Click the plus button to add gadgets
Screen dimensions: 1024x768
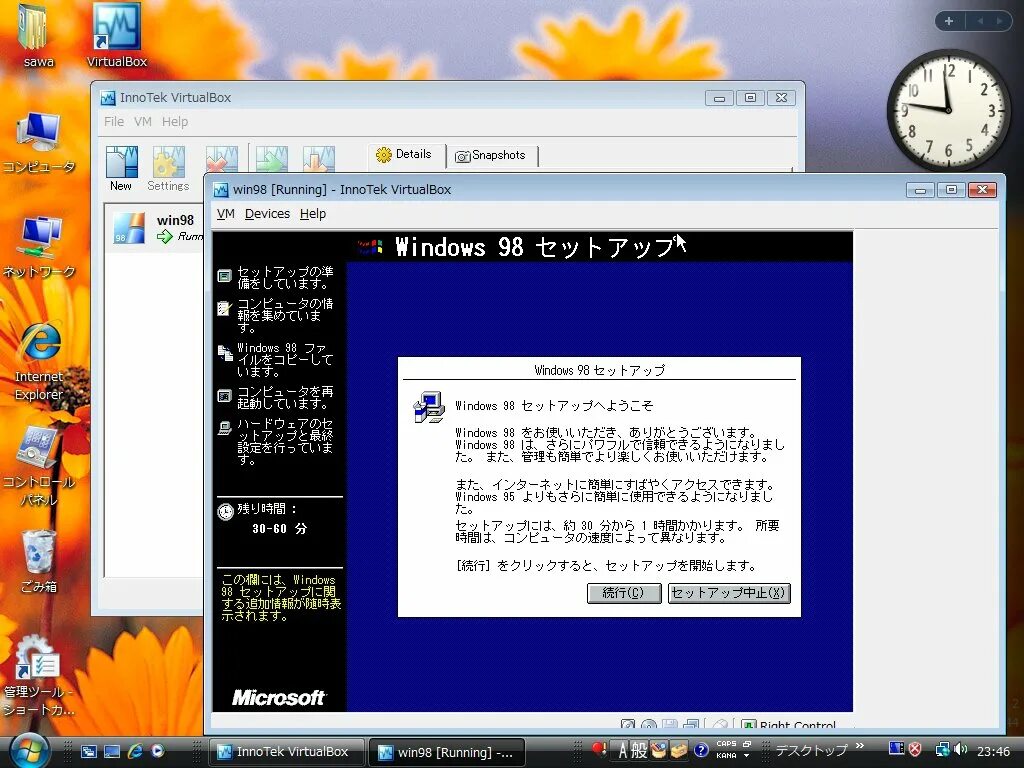click(949, 21)
